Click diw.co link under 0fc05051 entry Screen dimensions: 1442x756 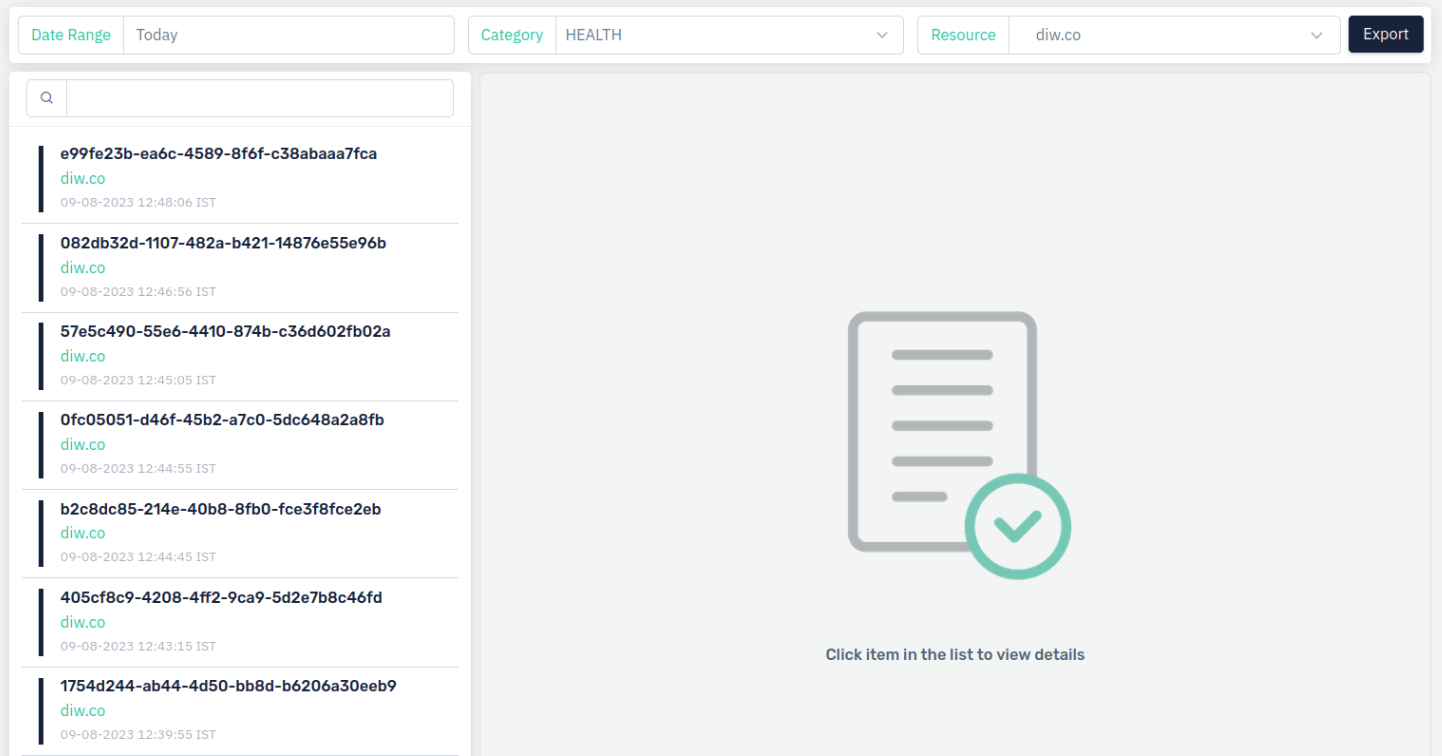click(82, 445)
